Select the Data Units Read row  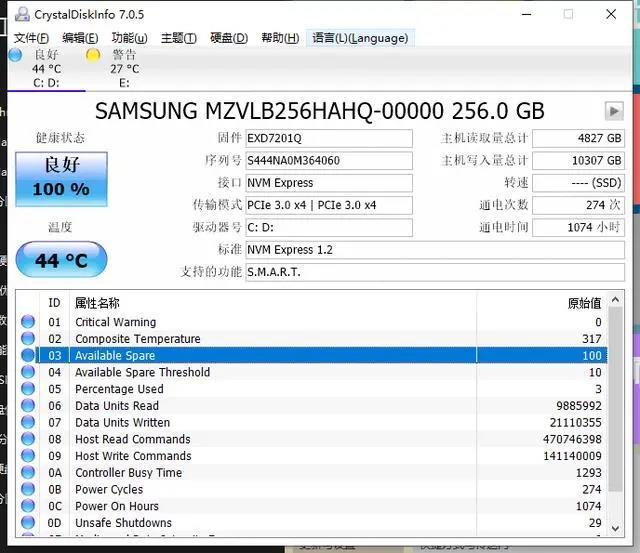312,406
